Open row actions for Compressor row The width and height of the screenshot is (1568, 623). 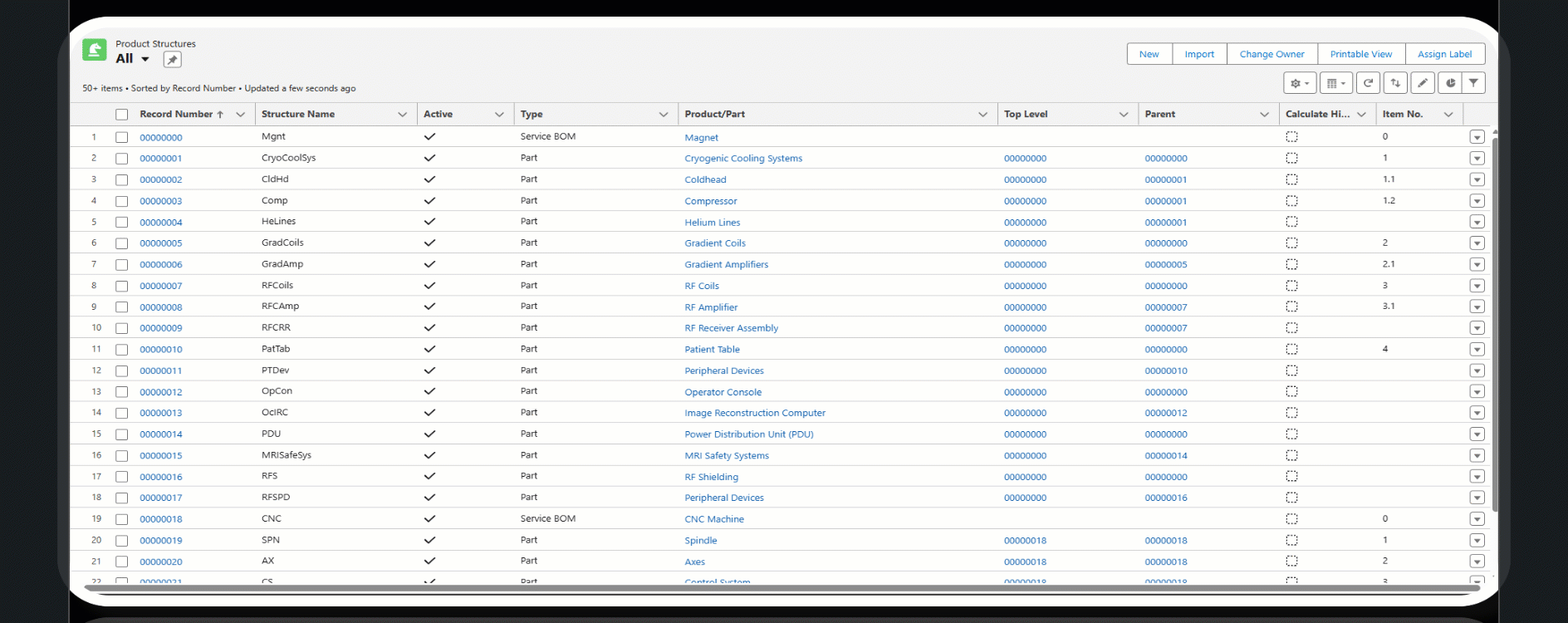coord(1477,201)
